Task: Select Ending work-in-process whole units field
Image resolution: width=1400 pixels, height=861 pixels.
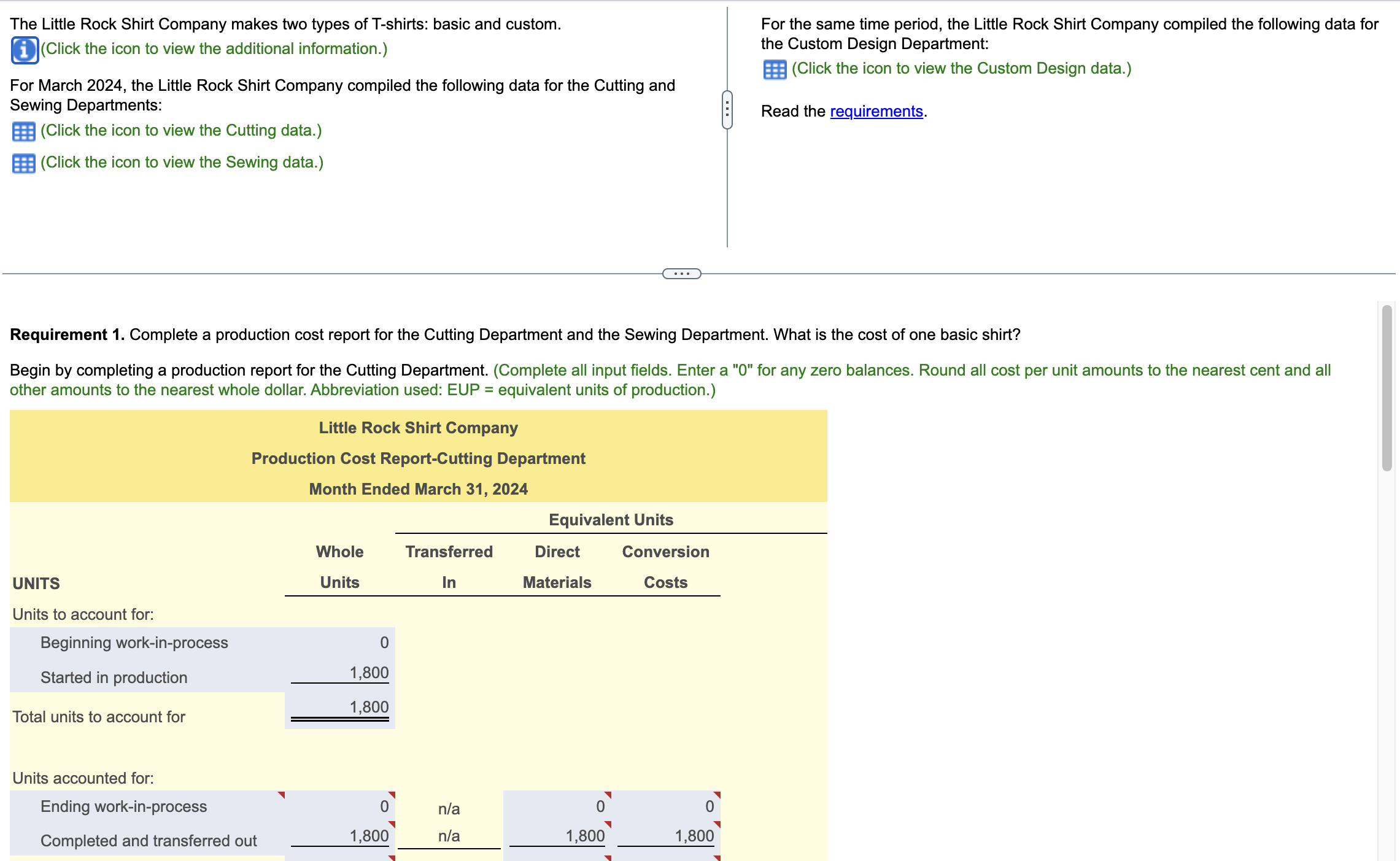Action: click(341, 806)
